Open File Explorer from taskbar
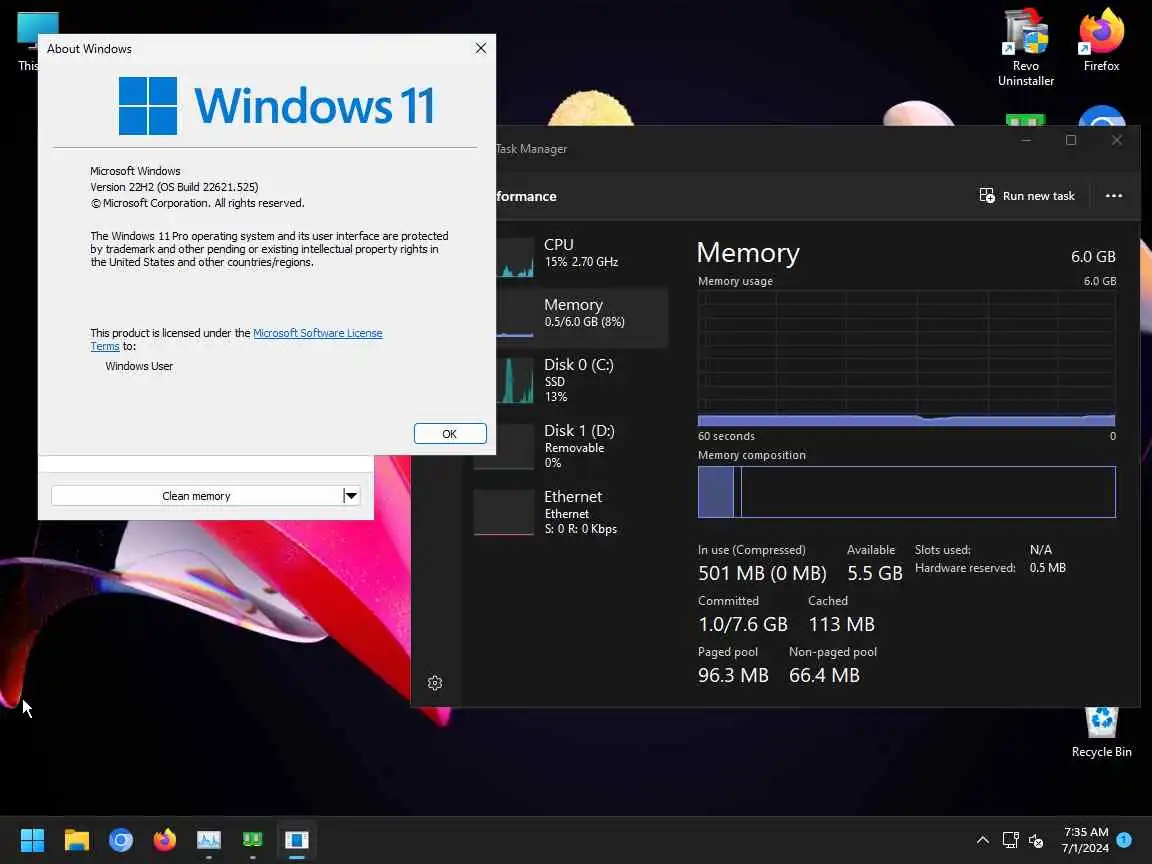Screen dimensions: 1152x864 (76, 840)
